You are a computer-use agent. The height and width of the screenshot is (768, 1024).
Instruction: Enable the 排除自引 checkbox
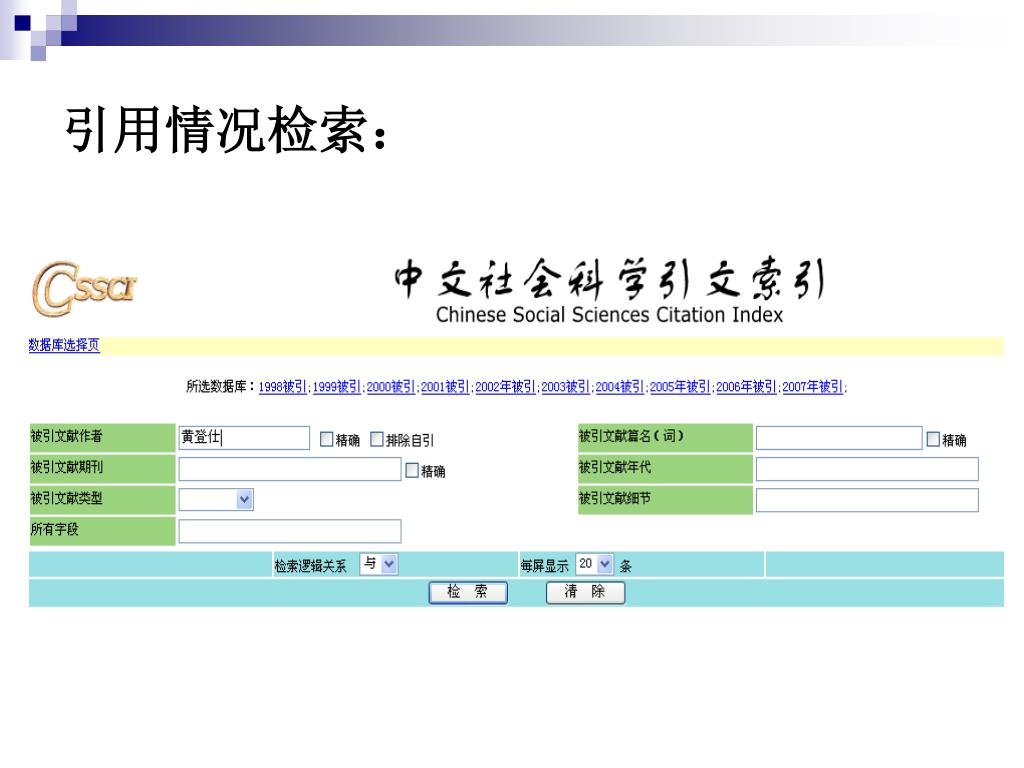[377, 440]
